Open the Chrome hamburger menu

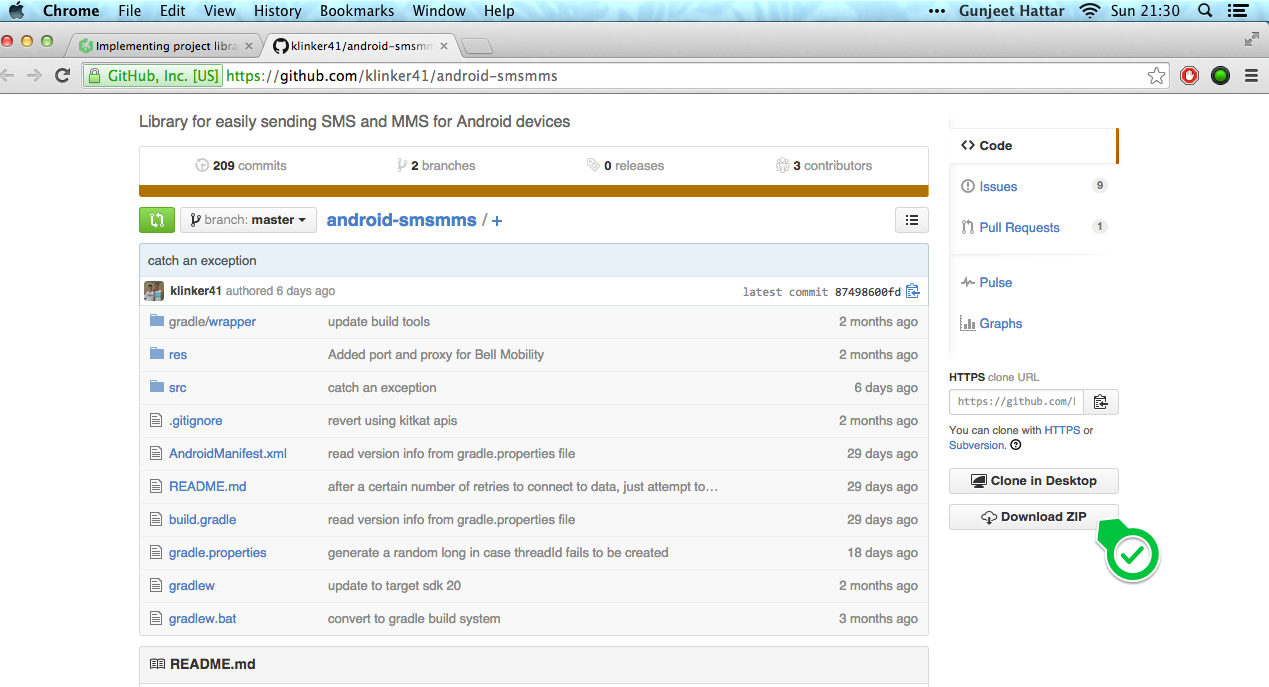tap(1251, 76)
